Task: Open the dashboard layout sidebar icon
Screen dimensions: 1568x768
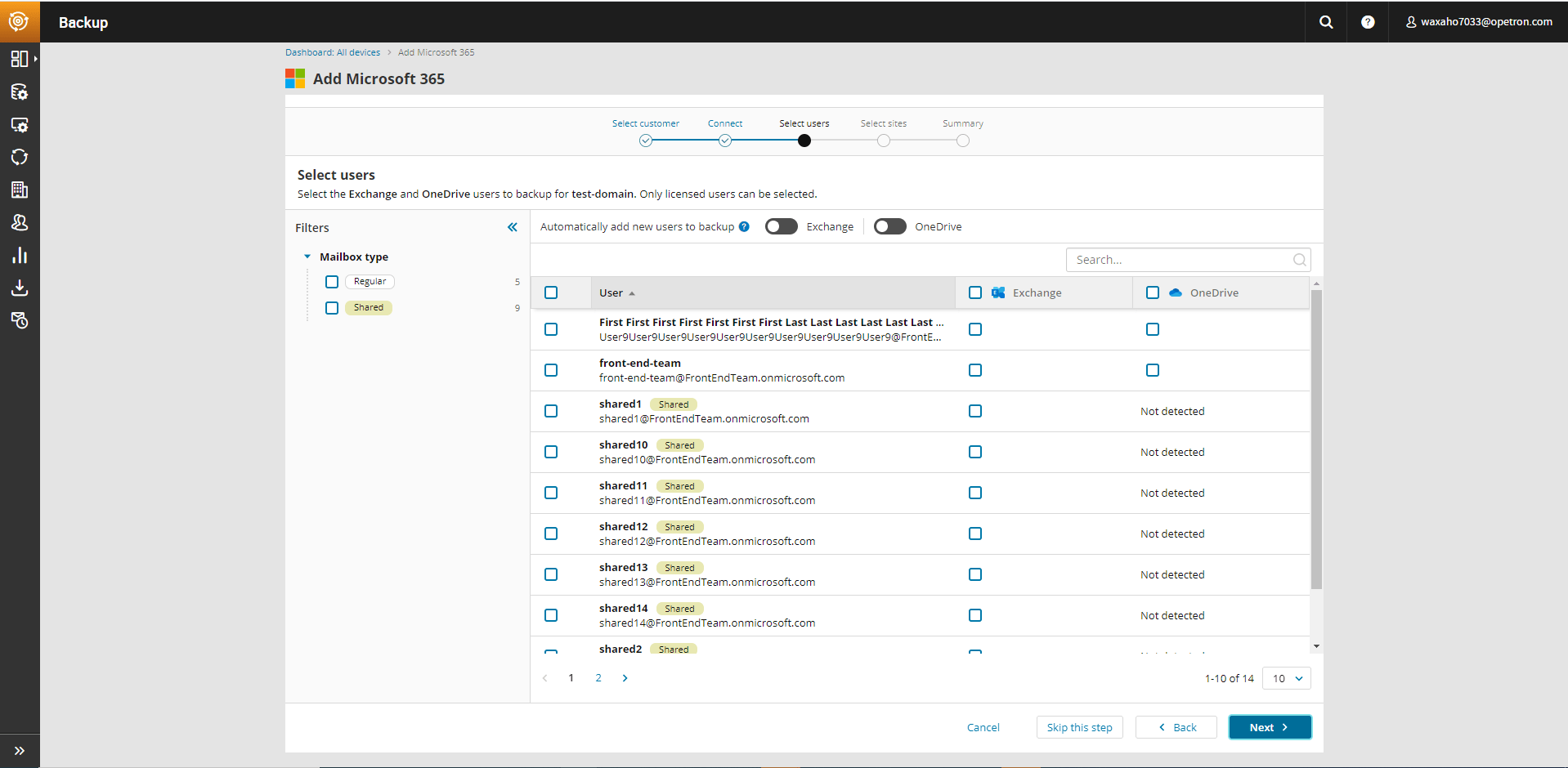Action: [x=20, y=59]
